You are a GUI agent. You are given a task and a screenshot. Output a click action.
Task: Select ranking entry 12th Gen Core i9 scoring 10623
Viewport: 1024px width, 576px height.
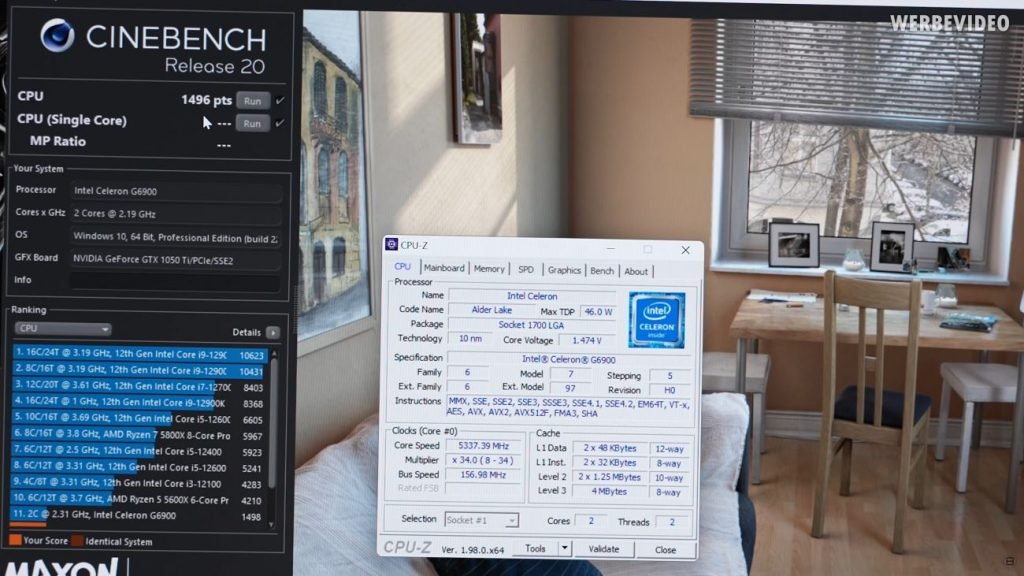tap(140, 354)
